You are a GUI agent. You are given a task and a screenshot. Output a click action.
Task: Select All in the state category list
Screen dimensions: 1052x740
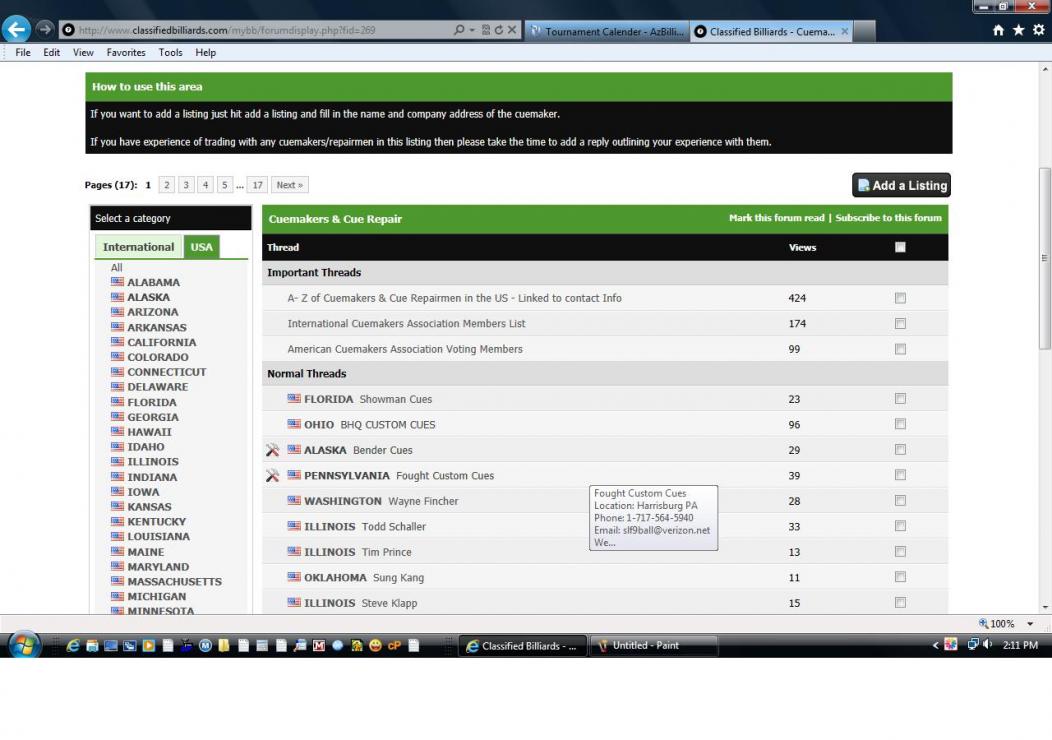(117, 267)
